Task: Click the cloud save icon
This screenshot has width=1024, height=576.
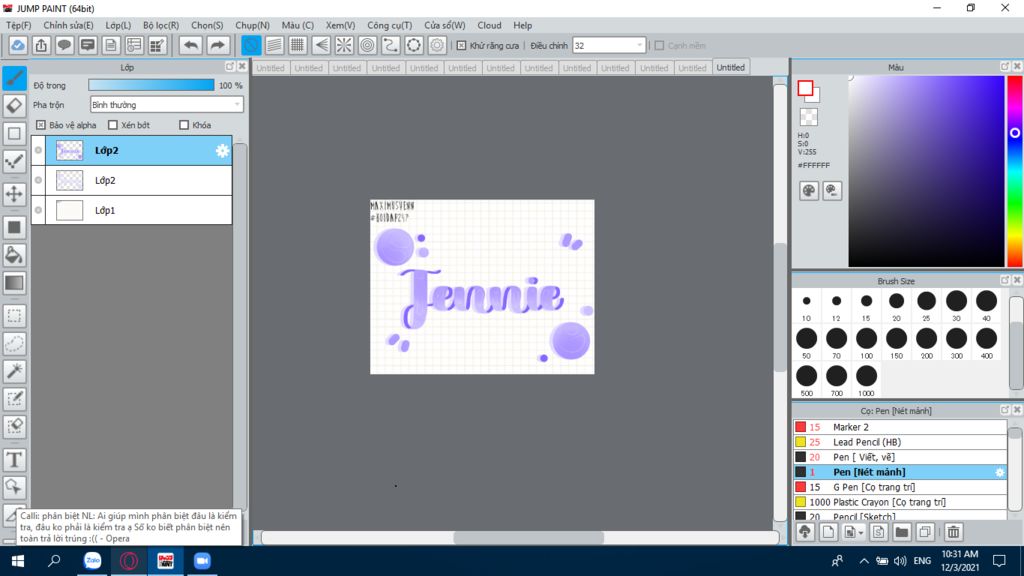Action: 18,45
